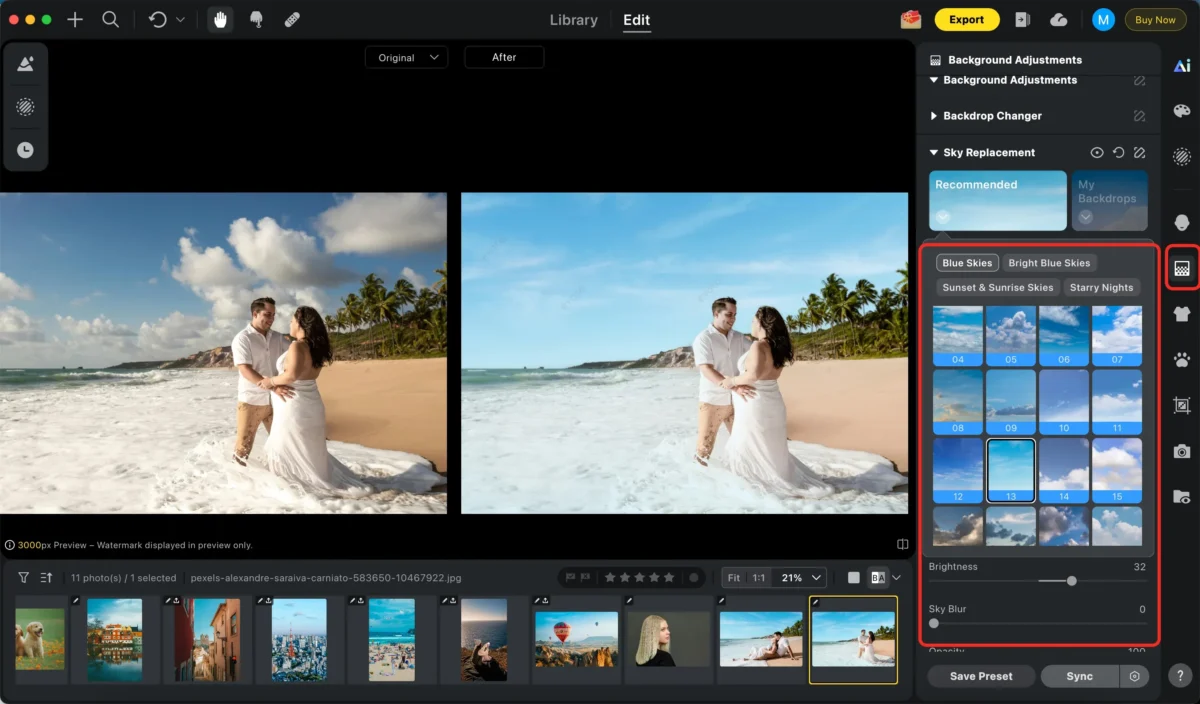Click the Export button
The image size is (1200, 704).
[x=966, y=19]
